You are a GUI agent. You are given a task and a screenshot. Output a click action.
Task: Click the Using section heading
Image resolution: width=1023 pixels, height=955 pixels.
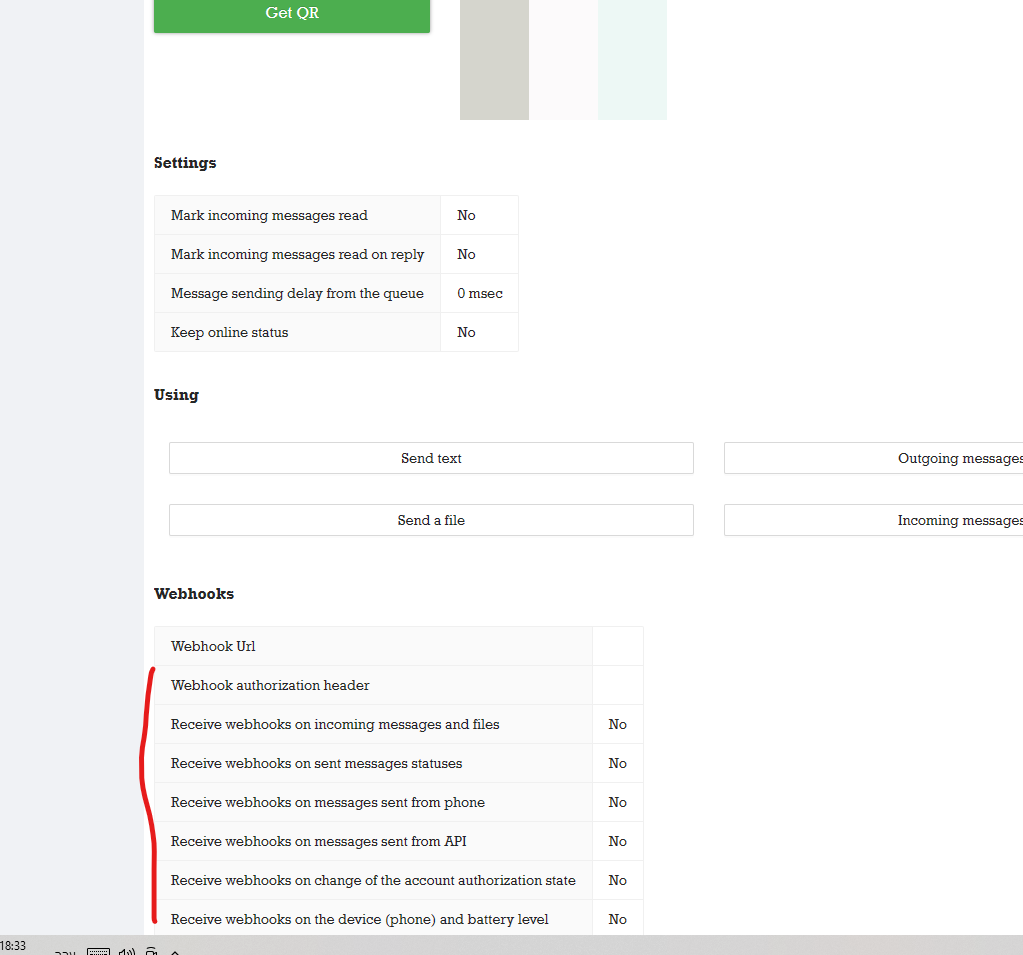click(176, 395)
